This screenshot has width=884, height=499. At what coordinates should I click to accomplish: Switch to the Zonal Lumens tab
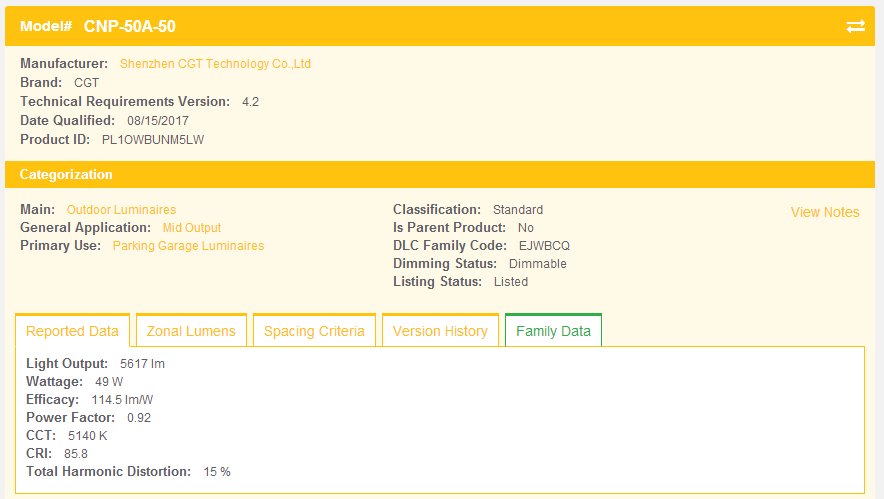coord(191,331)
